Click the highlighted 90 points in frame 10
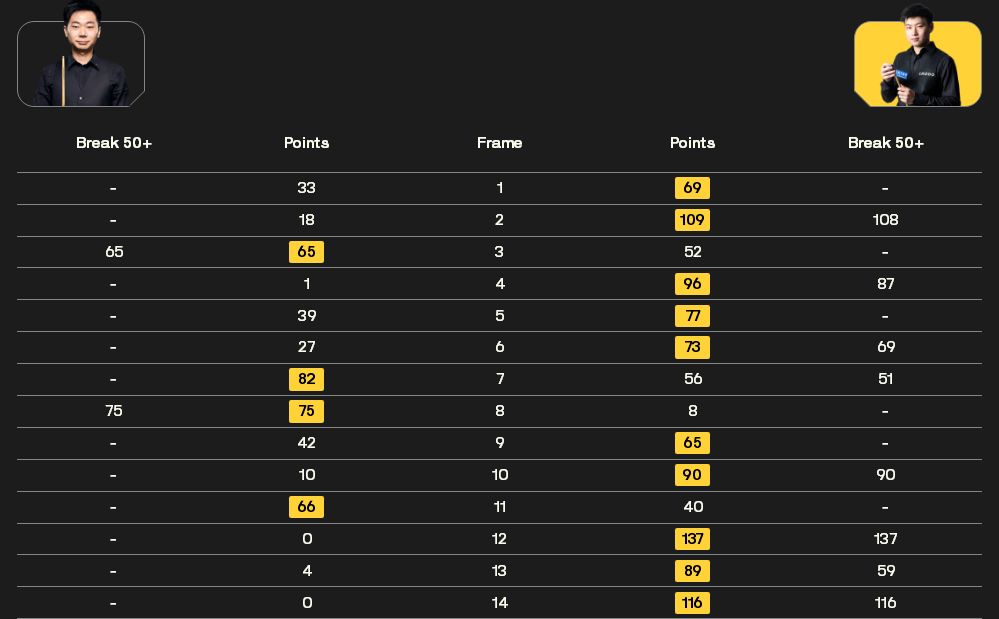 [x=692, y=474]
